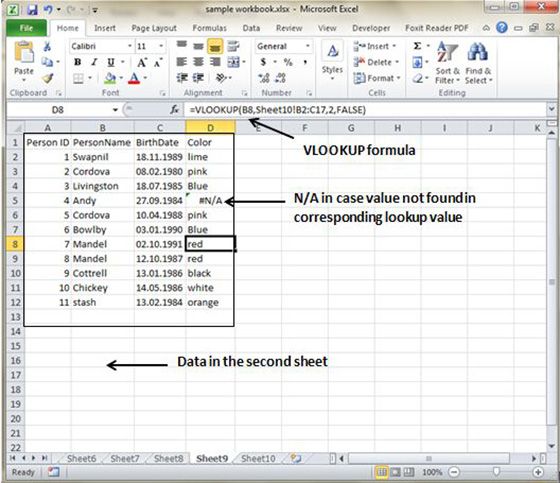
Task: Click the AutoSum sigma icon
Action: tap(417, 46)
